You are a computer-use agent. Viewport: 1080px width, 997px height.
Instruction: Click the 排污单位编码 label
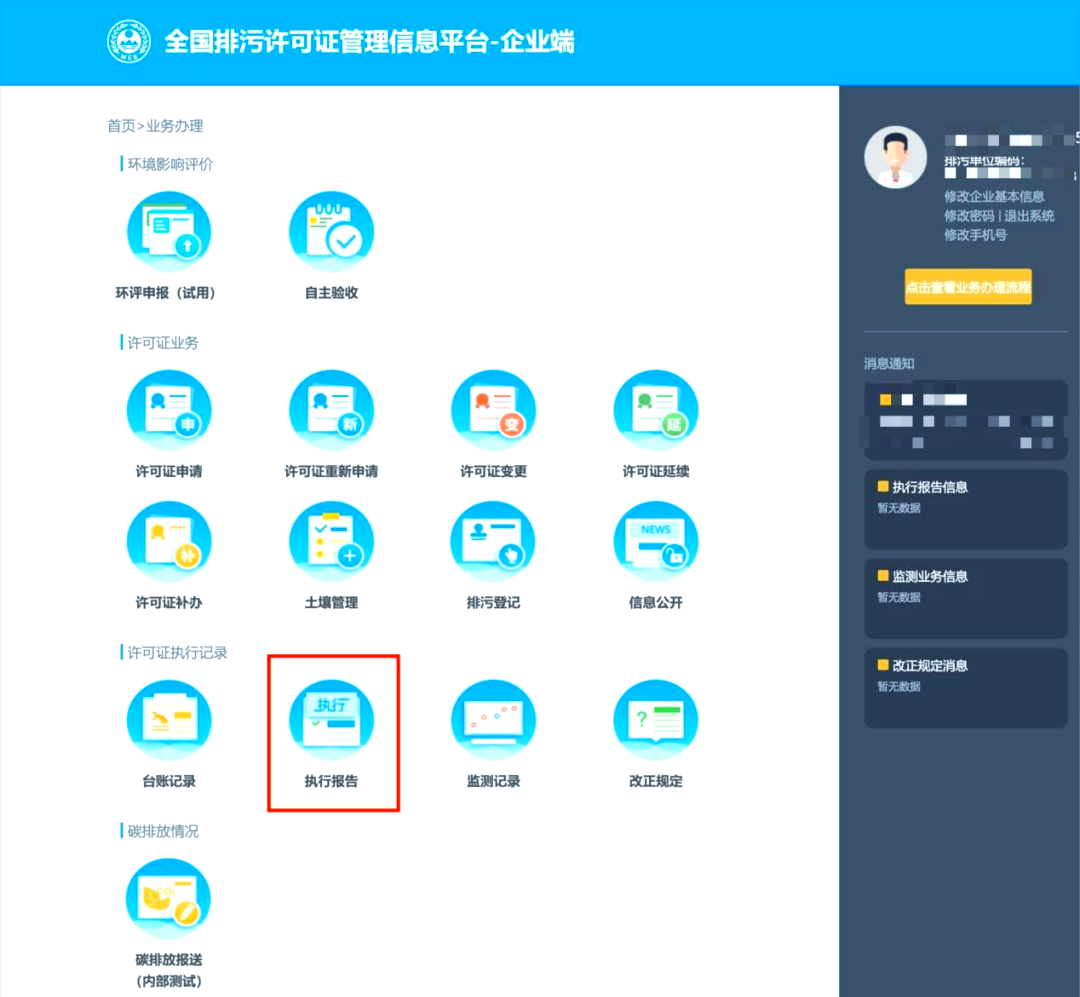pos(984,161)
